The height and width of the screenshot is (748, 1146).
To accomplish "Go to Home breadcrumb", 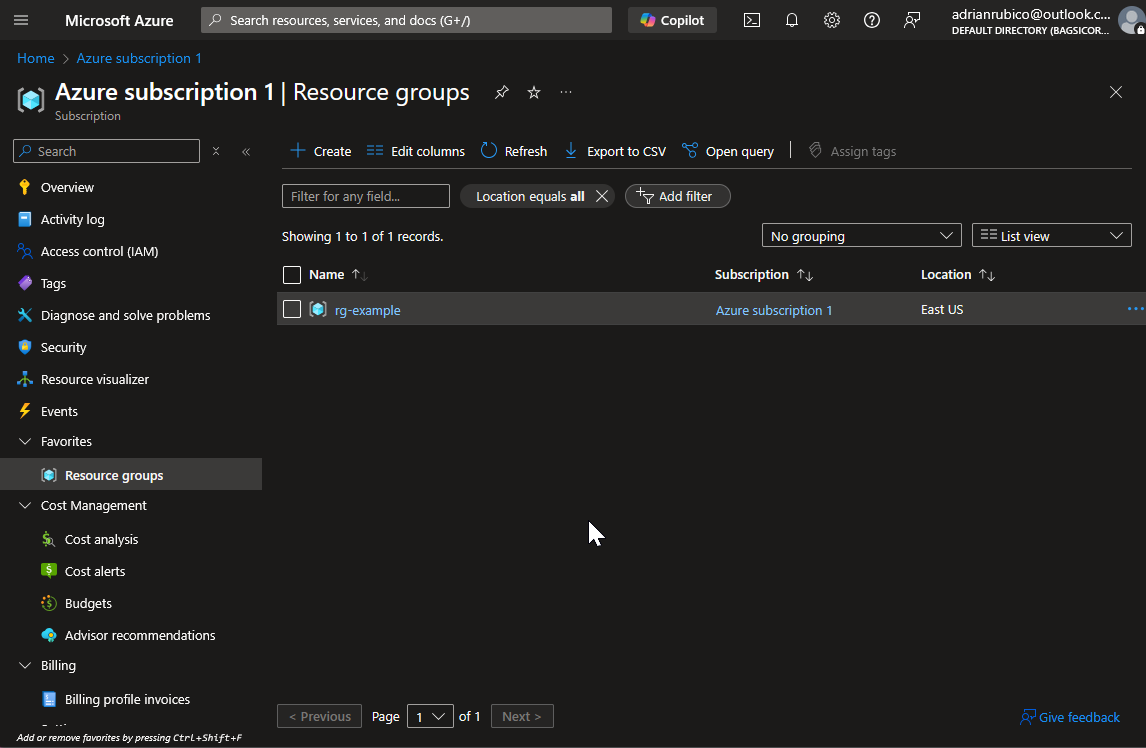I will point(36,58).
